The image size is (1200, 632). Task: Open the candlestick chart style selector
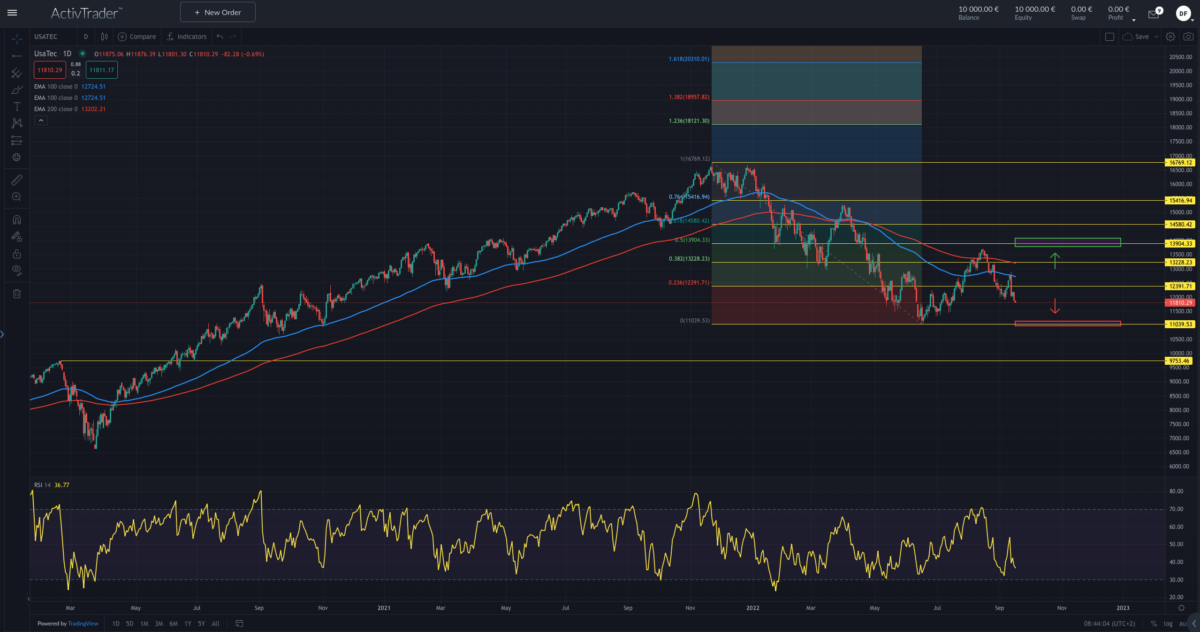coord(104,37)
